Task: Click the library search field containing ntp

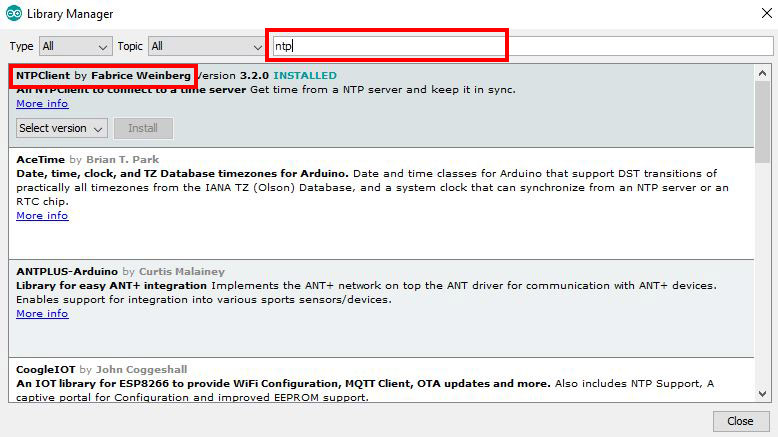Action: [523, 46]
